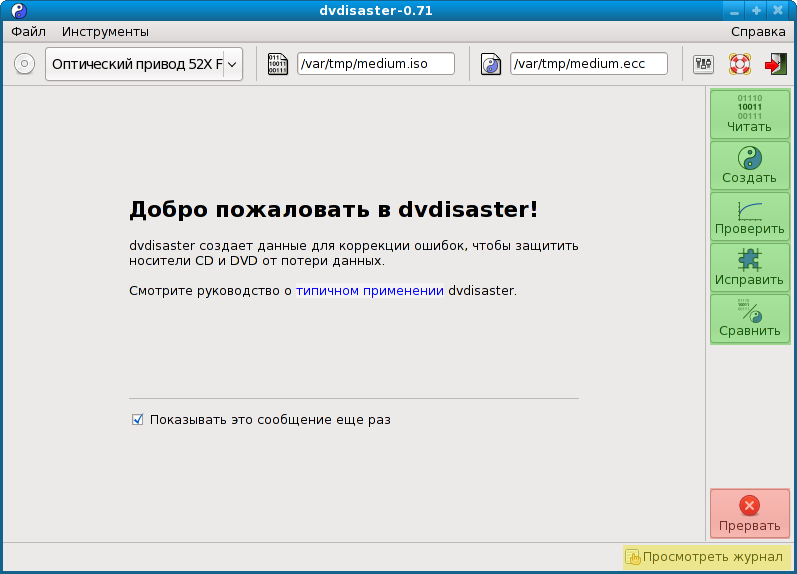Click the CD drive disc icon
Viewport: 797px width, 574px height.
coord(24,64)
